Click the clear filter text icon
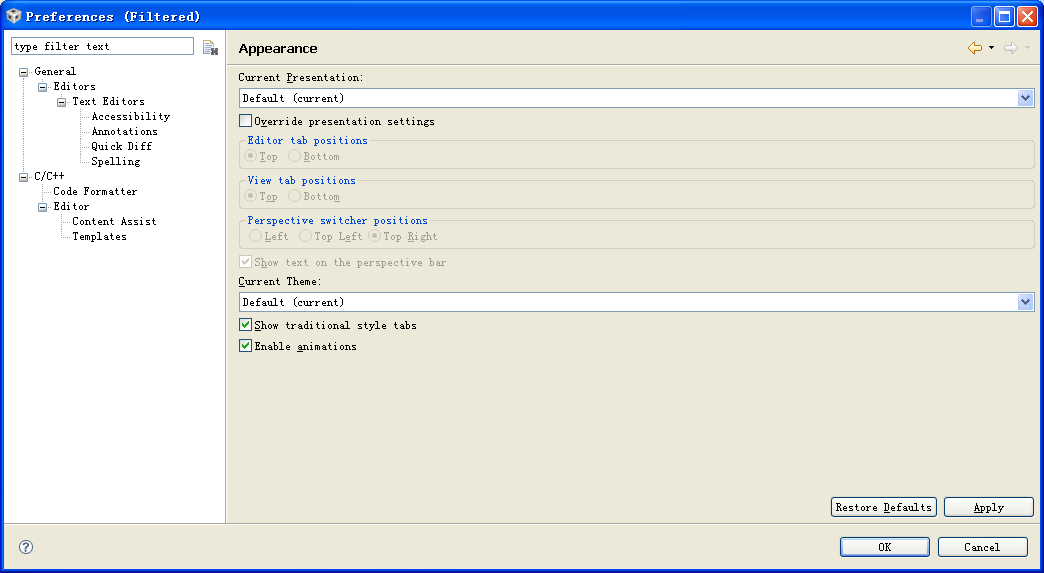Viewport: 1044px width, 573px height. pos(210,47)
